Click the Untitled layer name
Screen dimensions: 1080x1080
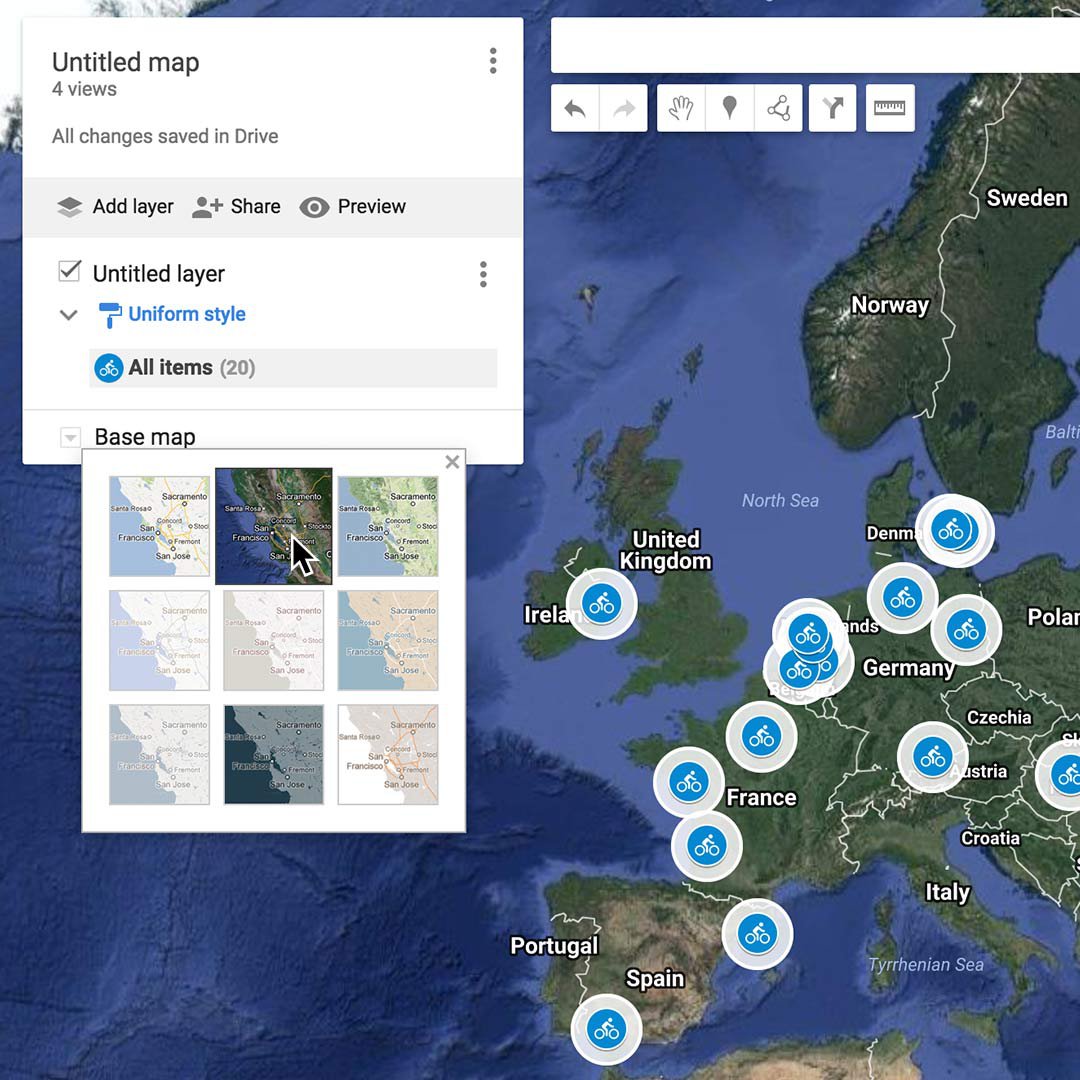[x=158, y=274]
